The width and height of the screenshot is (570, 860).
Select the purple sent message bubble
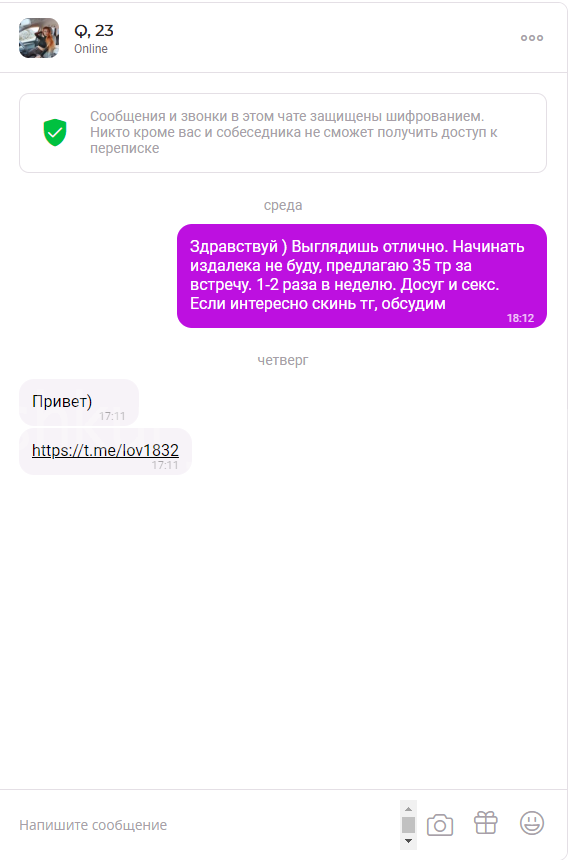[362, 276]
